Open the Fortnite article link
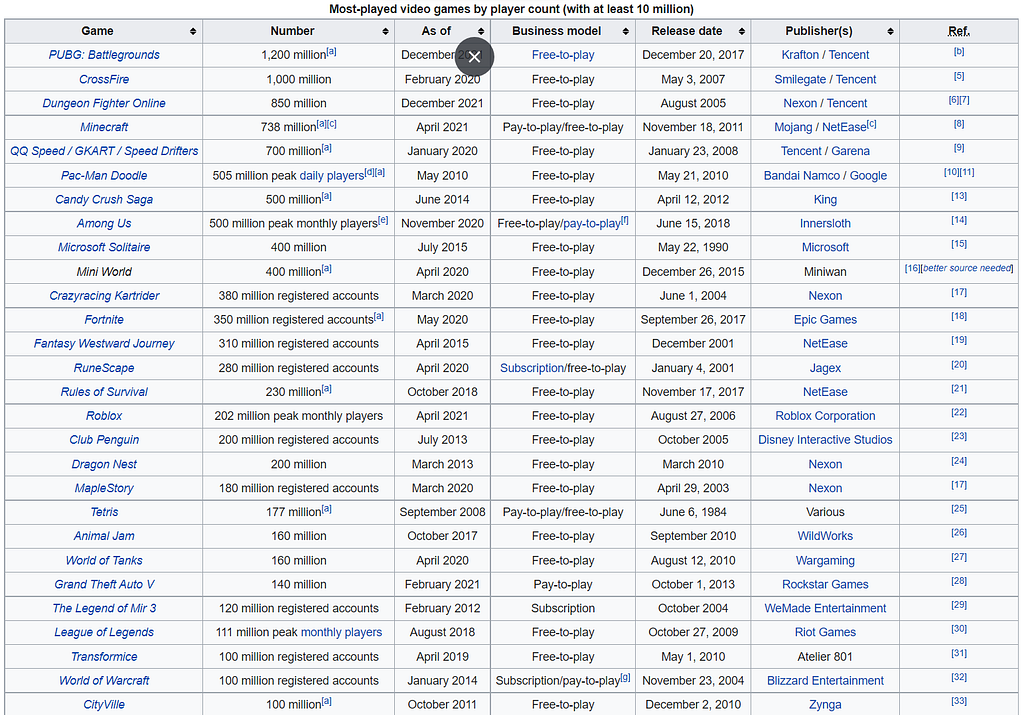This screenshot has height=715, width=1024. pyautogui.click(x=104, y=319)
